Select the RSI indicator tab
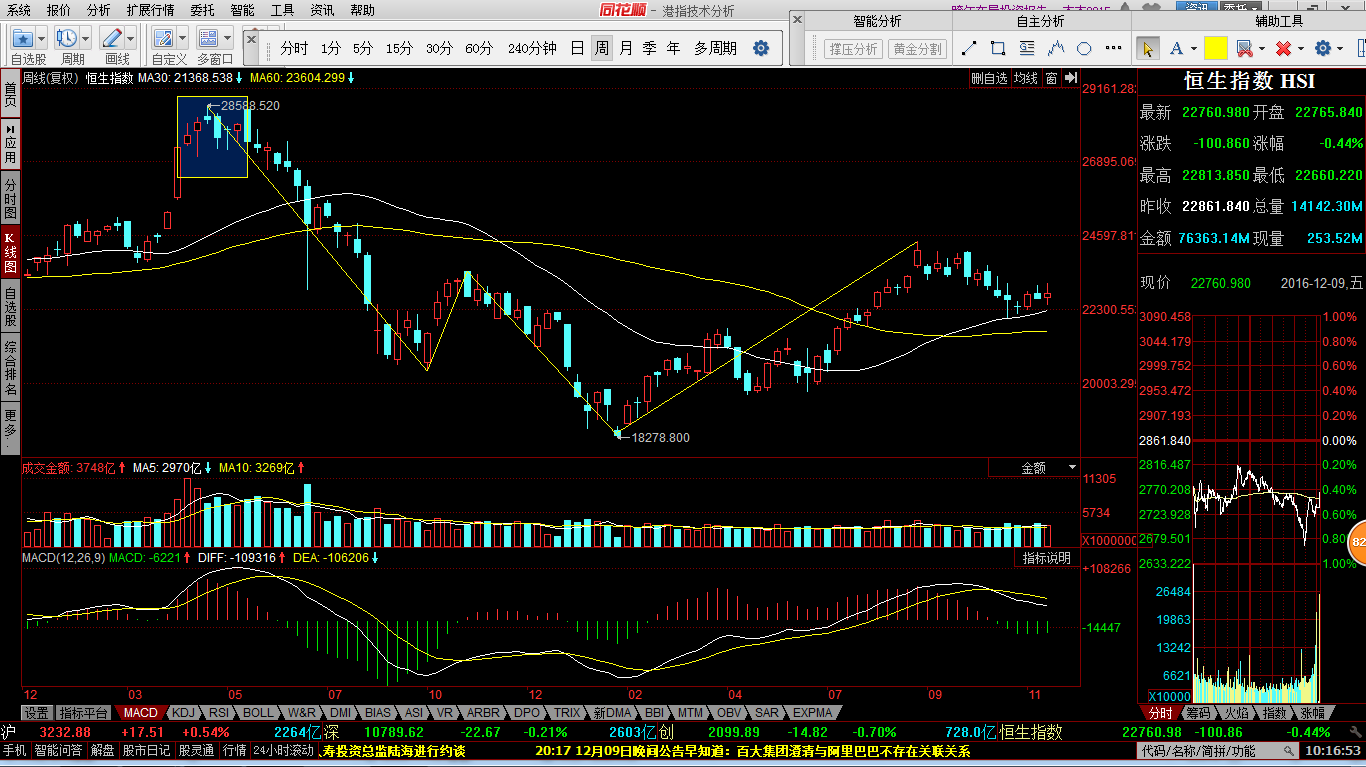This screenshot has width=1366, height=767. coord(218,713)
